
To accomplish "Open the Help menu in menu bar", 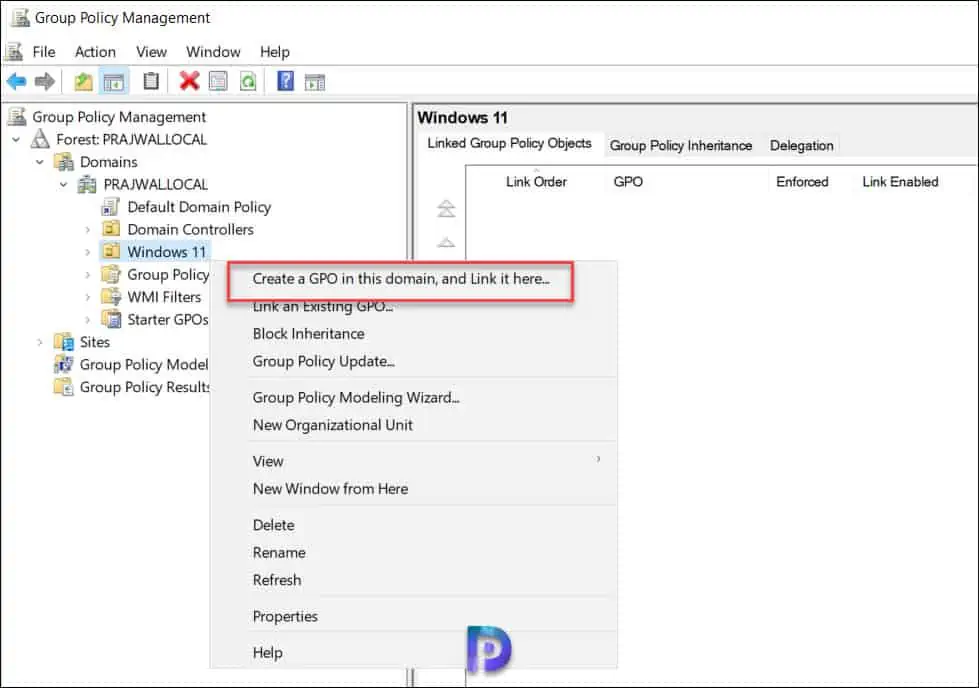I will (x=275, y=52).
